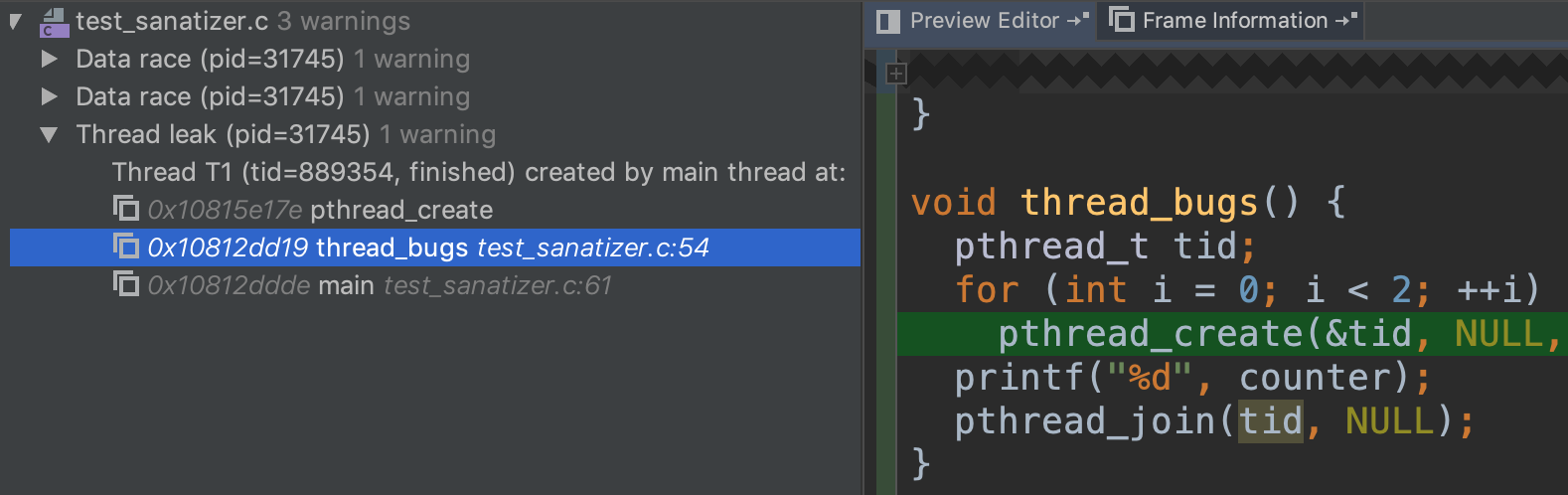
Task: Collapse the test_sanatizer.c warnings tree
Action: (x=16, y=22)
